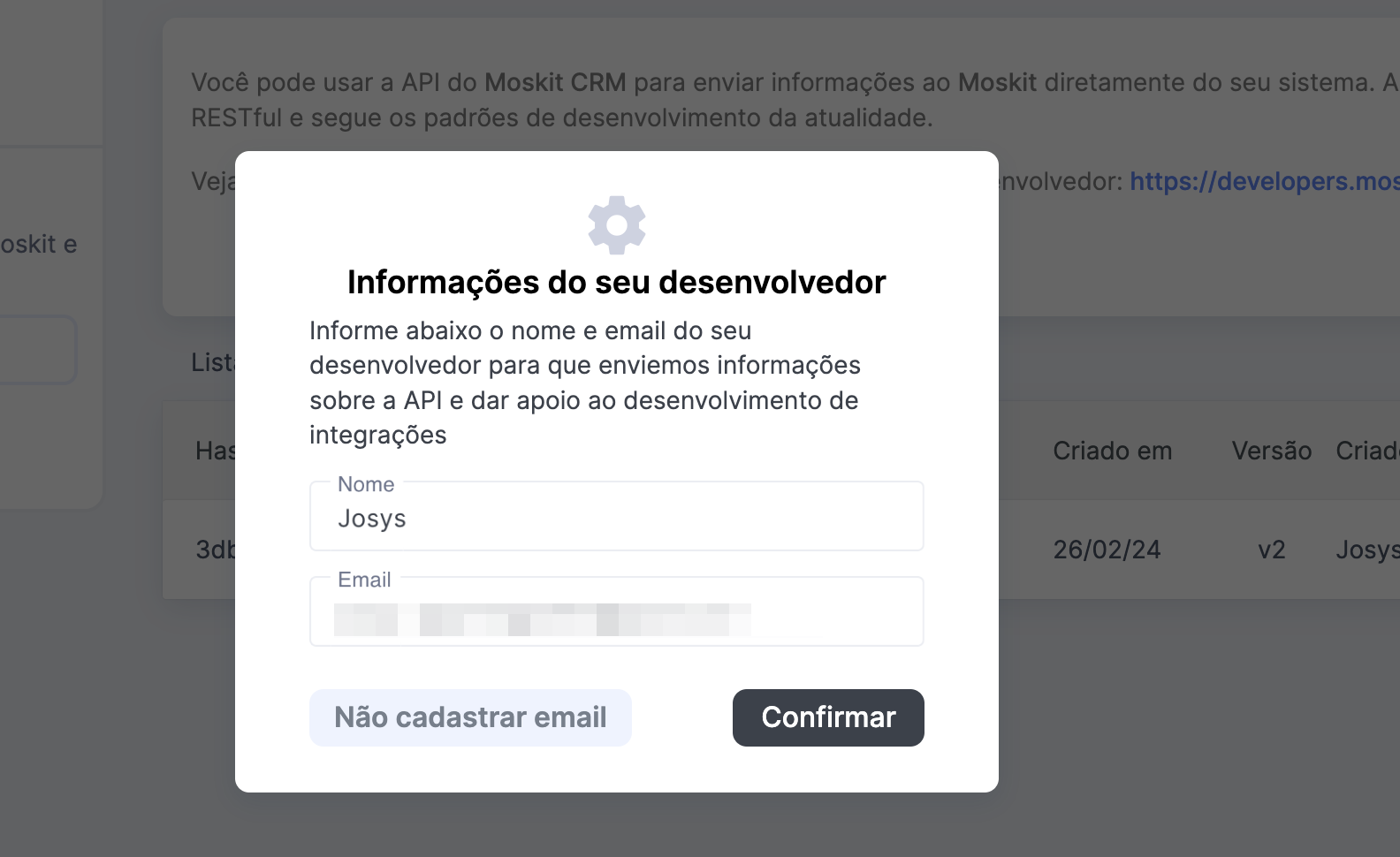Click the dialog's description paragraph
Viewport: 1400px width, 857px height.
point(583,383)
